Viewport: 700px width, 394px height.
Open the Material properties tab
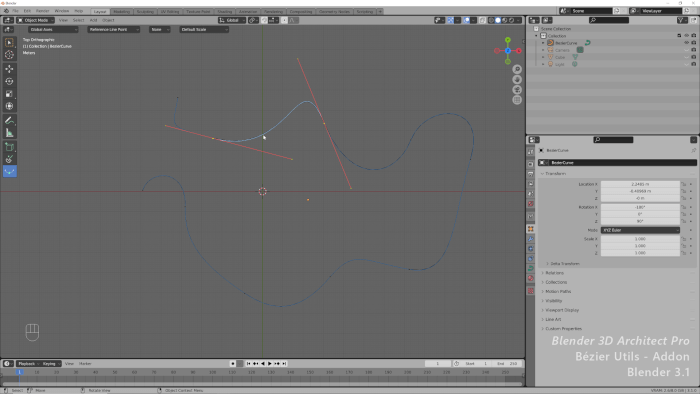(530, 278)
